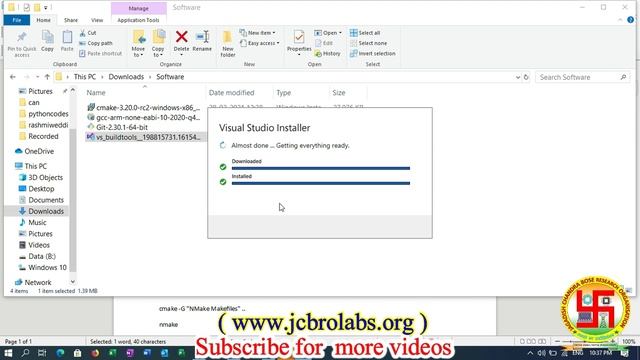Click Select all in Select group
This screenshot has width=640, height=360.
tap(365, 33)
